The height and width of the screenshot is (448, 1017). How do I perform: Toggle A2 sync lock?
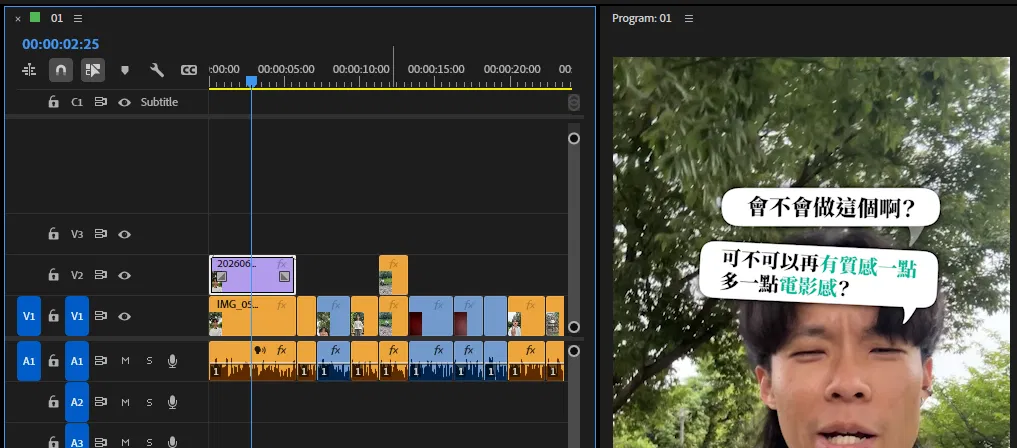click(101, 402)
